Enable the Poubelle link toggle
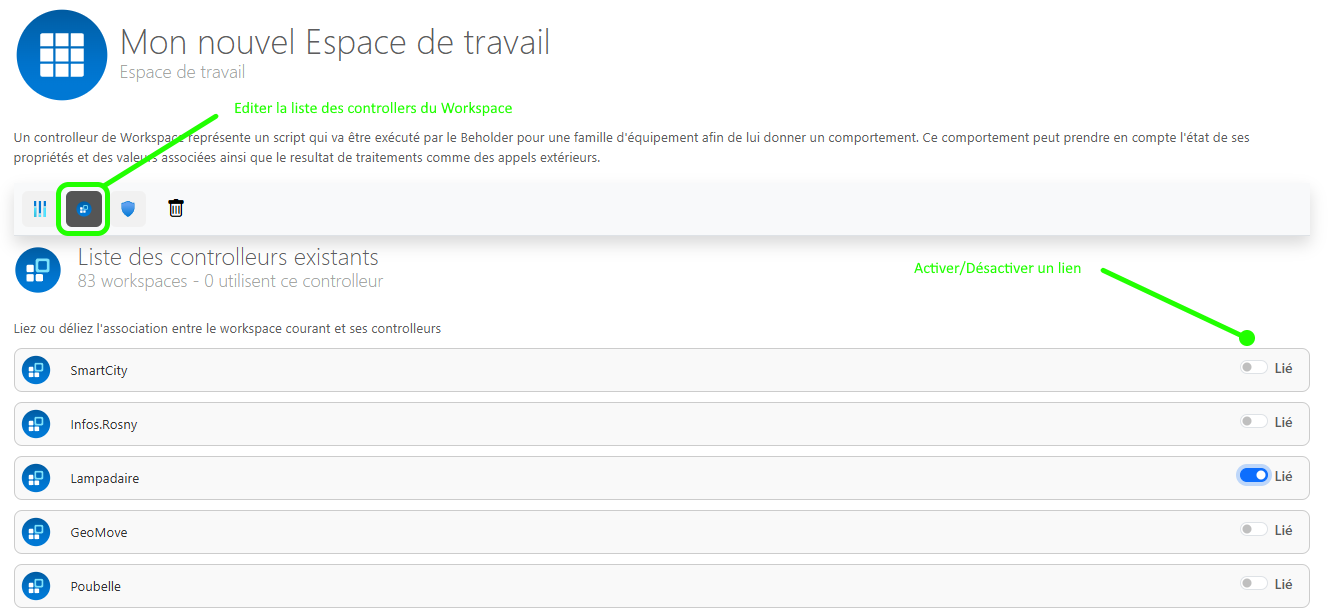The image size is (1332, 614). 1253,584
